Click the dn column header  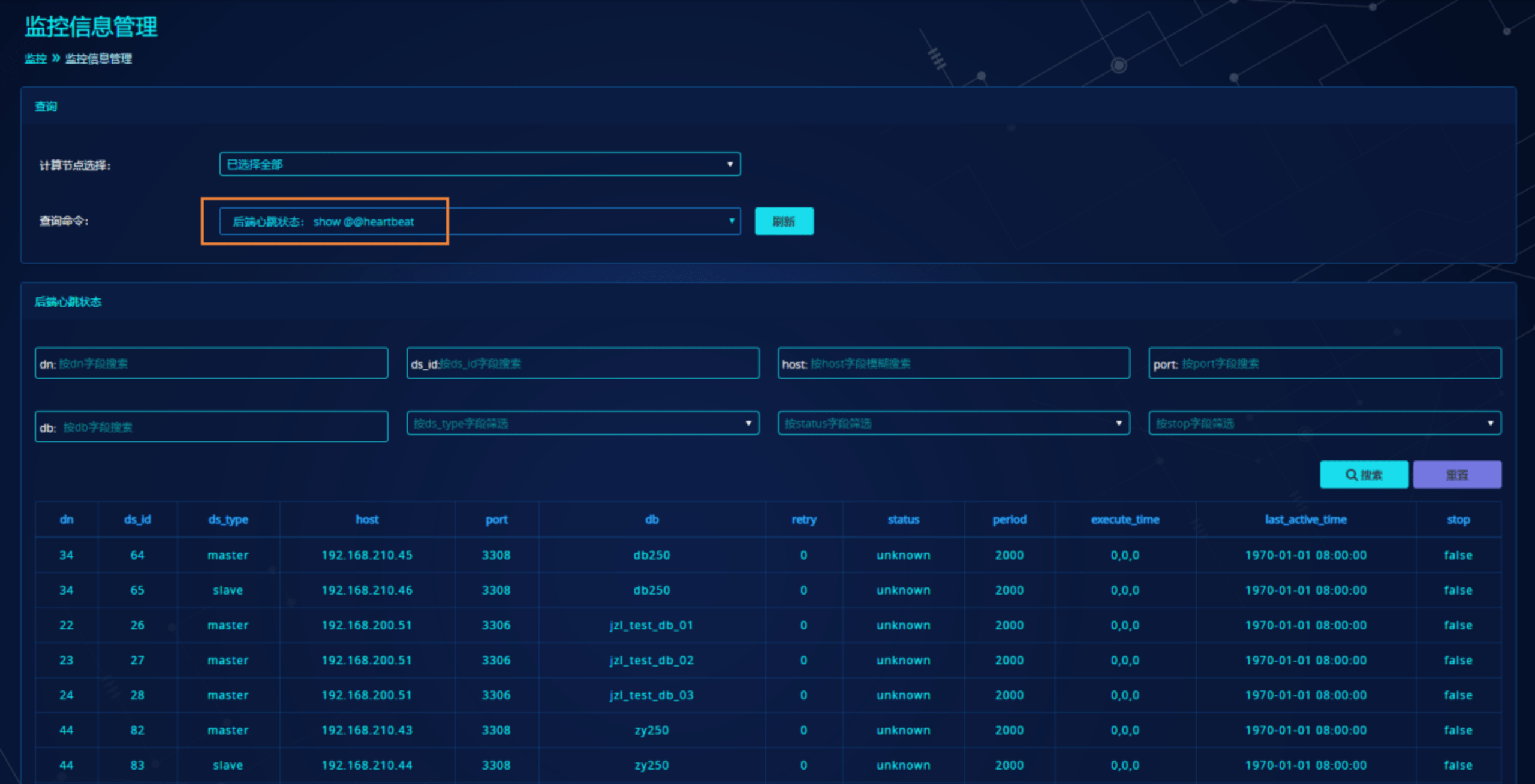66,520
